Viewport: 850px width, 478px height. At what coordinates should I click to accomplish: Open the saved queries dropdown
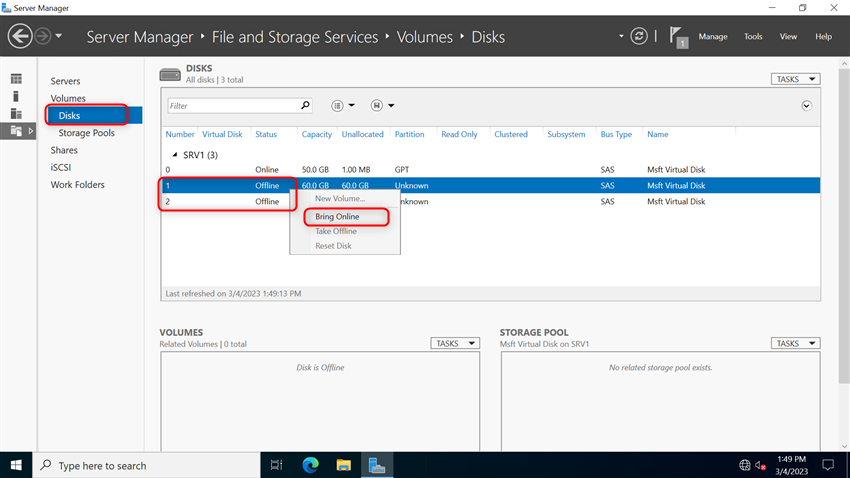point(382,106)
